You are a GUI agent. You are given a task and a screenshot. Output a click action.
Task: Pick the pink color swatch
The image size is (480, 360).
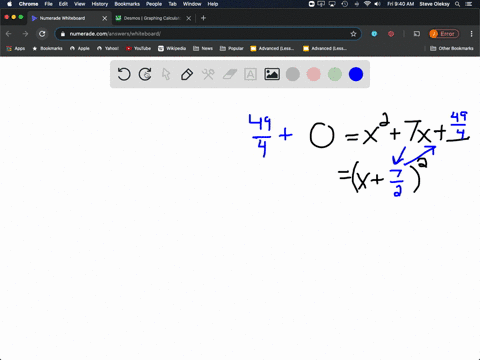(314, 74)
